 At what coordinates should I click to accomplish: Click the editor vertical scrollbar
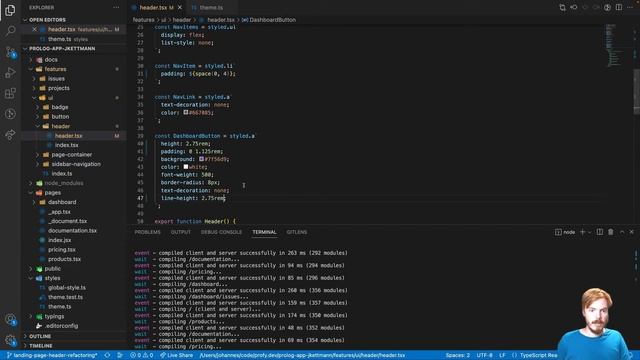pyautogui.click(x=637, y=92)
